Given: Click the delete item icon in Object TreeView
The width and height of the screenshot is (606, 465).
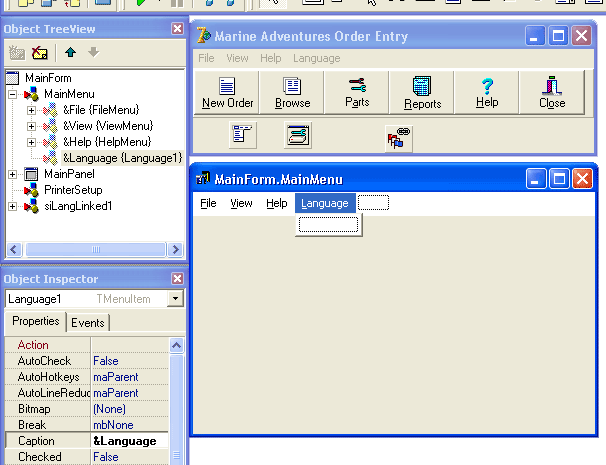Looking at the screenshot, I should 40,53.
